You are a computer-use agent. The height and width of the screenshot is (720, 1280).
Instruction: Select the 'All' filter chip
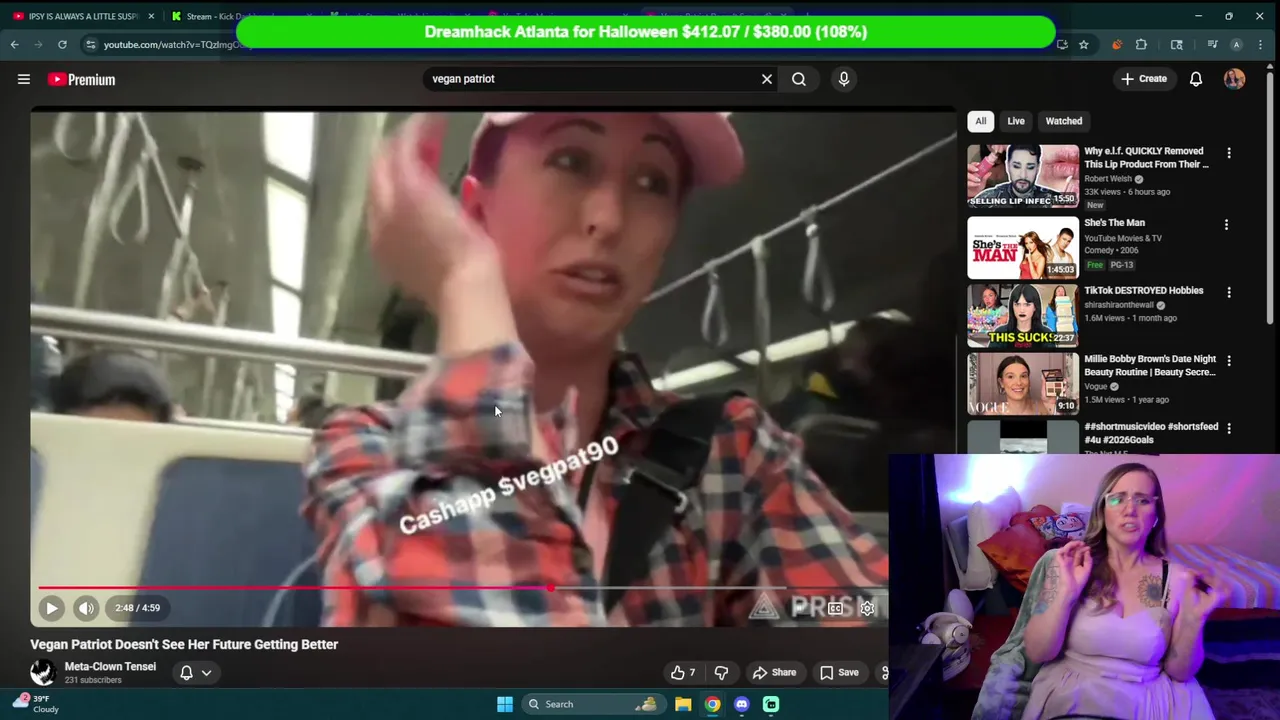click(x=981, y=121)
